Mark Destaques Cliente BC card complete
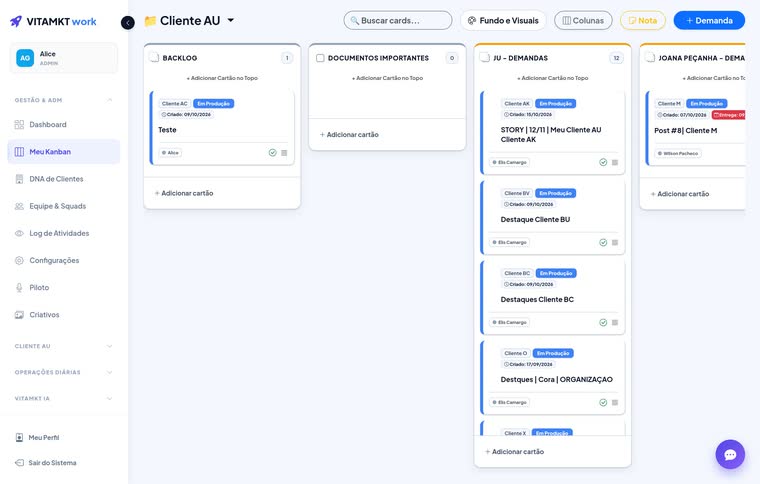The height and width of the screenshot is (484, 760). [x=603, y=322]
